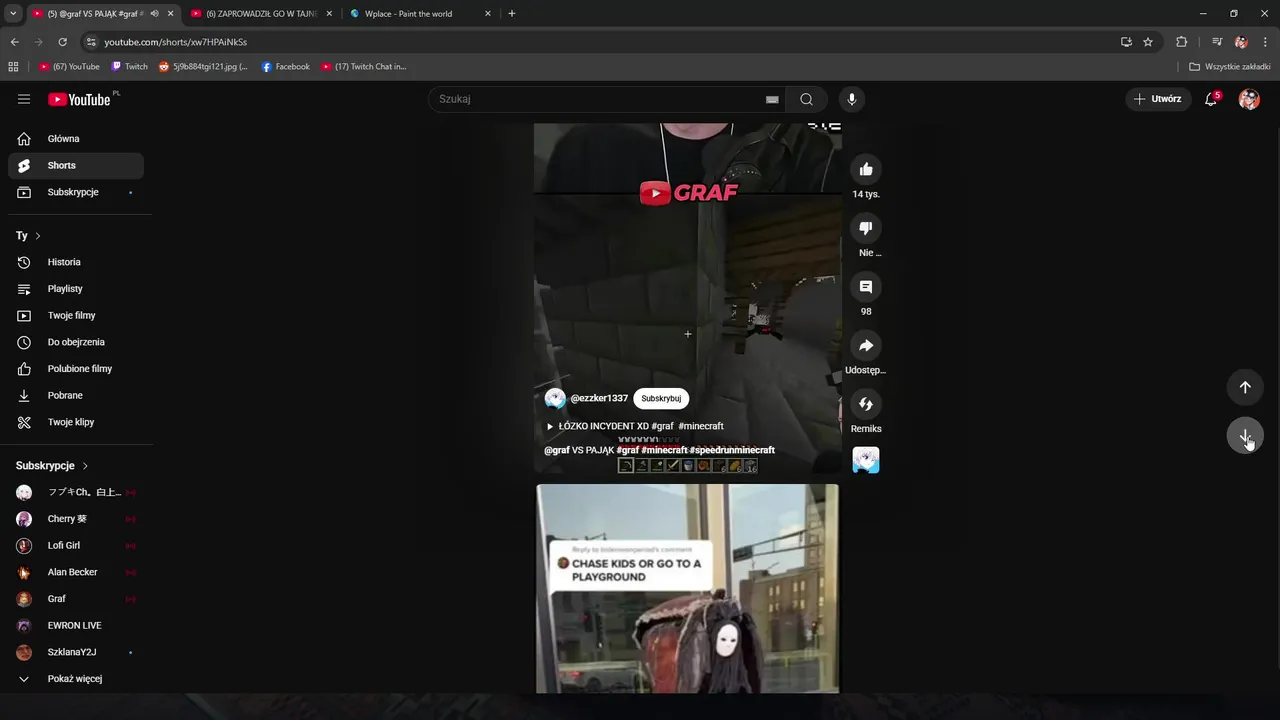Viewport: 1280px width, 720px height.
Task: Open the (17) Twitch Chat bookmark
Action: tap(363, 67)
